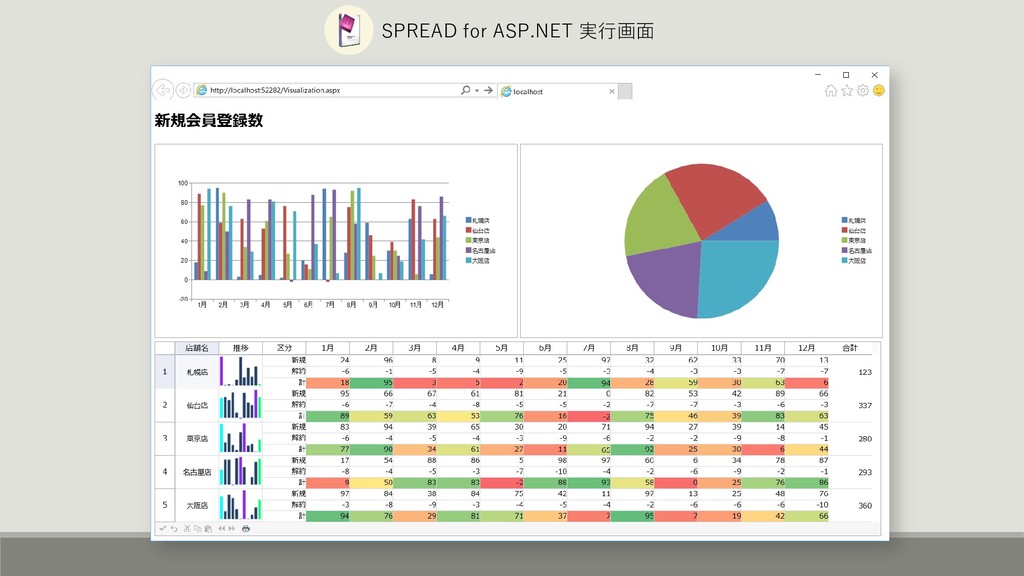Click the 店舗名 column header
Image resolution: width=1024 pixels, height=576 pixels.
[197, 348]
